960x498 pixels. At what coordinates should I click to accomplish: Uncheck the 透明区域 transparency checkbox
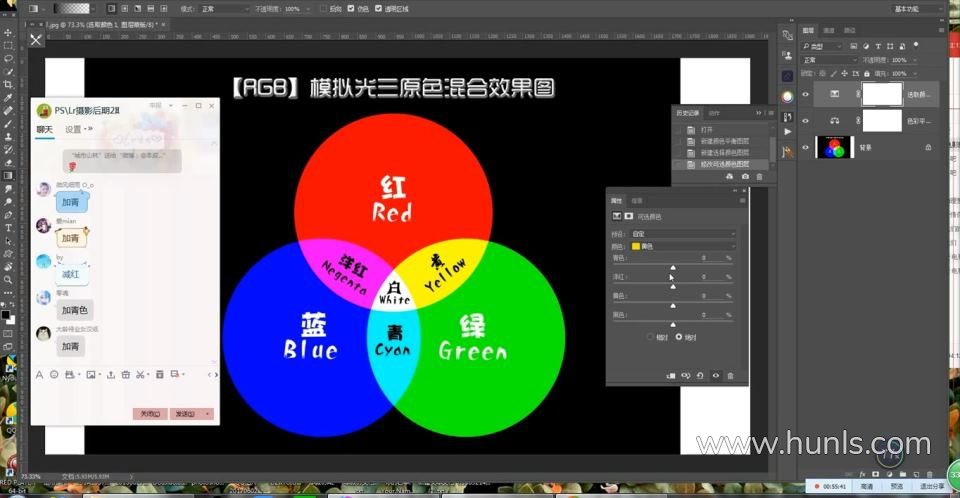(x=378, y=9)
